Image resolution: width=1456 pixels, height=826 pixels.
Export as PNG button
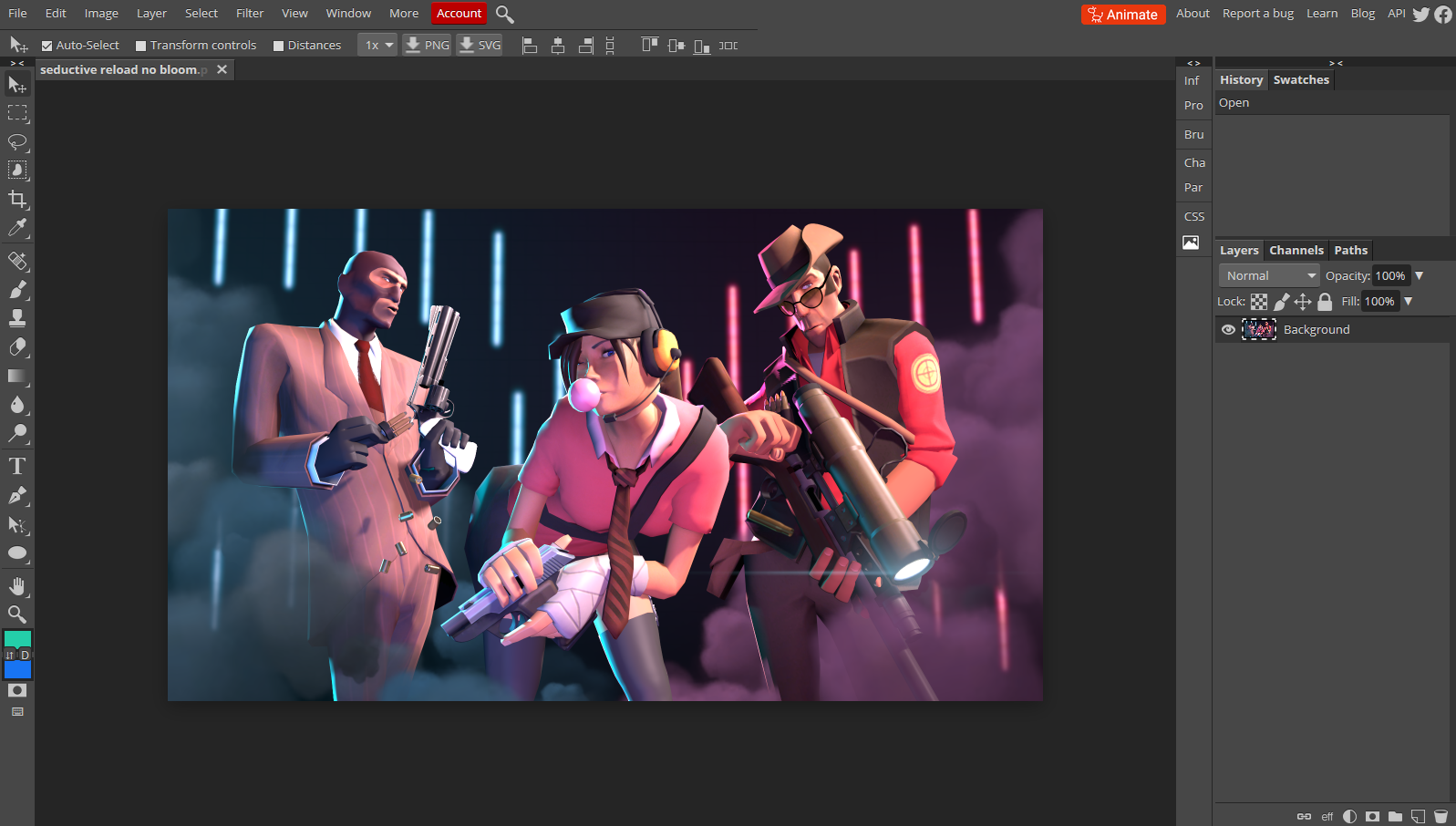(x=427, y=46)
